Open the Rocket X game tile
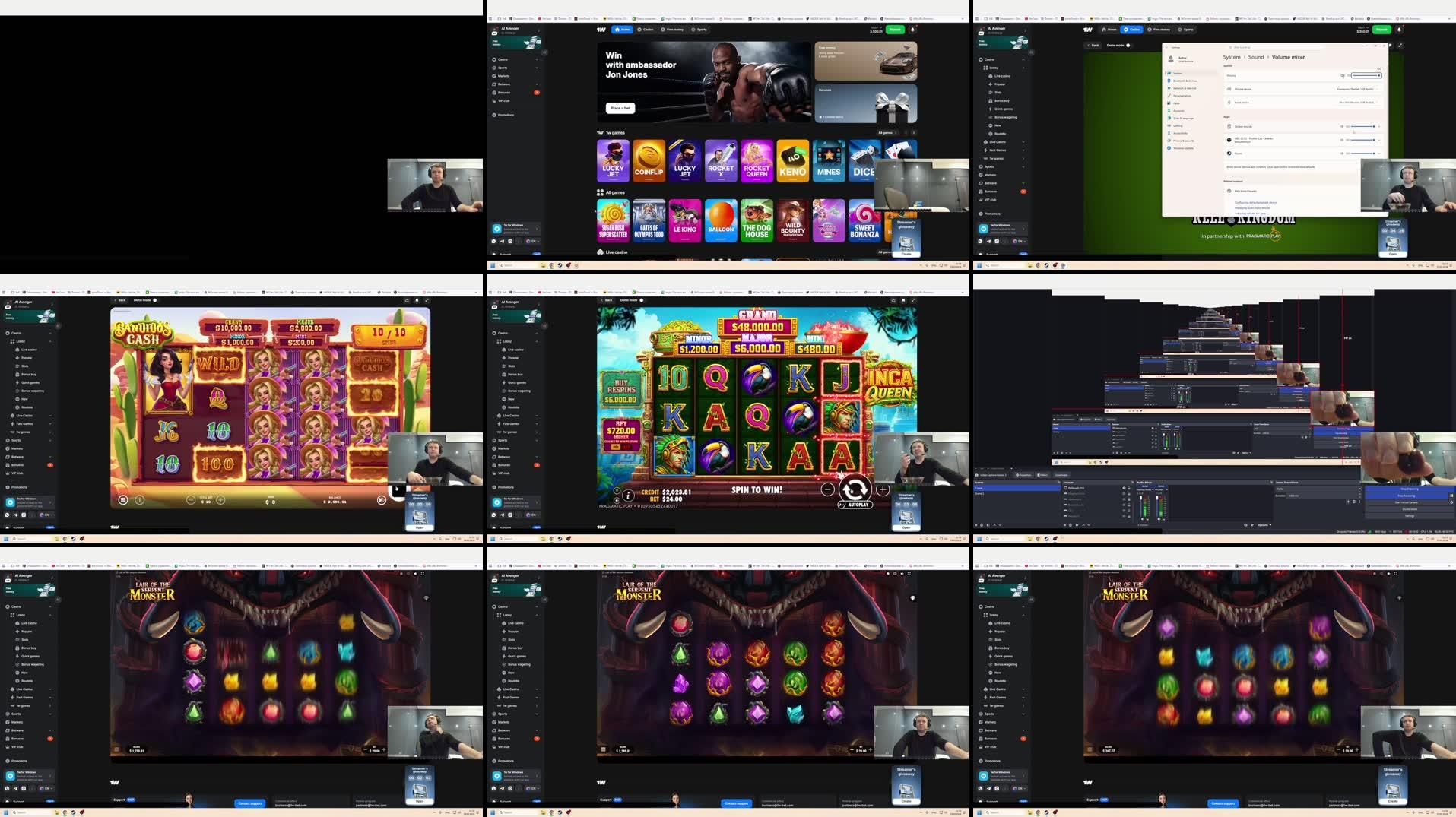The height and width of the screenshot is (817, 1456). click(721, 160)
